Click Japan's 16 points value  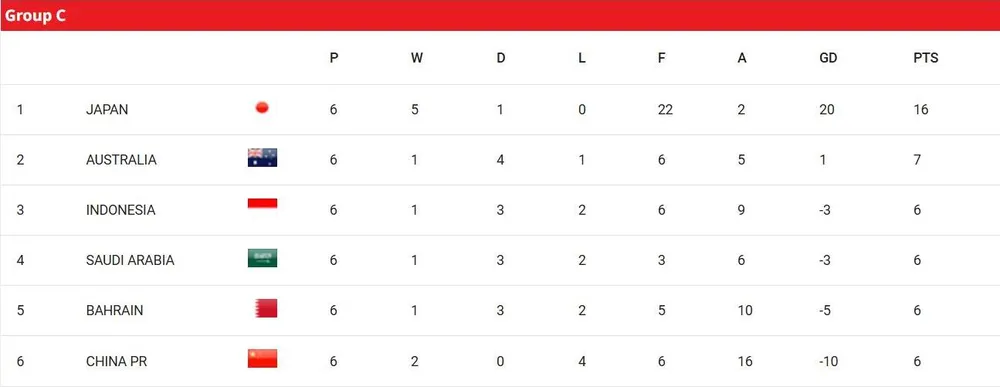click(921, 110)
